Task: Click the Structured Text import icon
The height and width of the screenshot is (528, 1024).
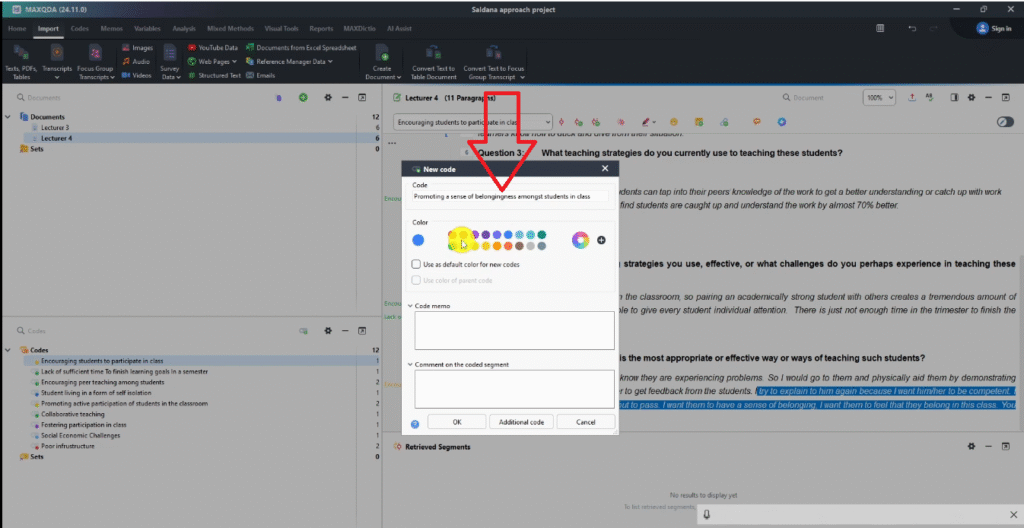Action: [x=192, y=75]
